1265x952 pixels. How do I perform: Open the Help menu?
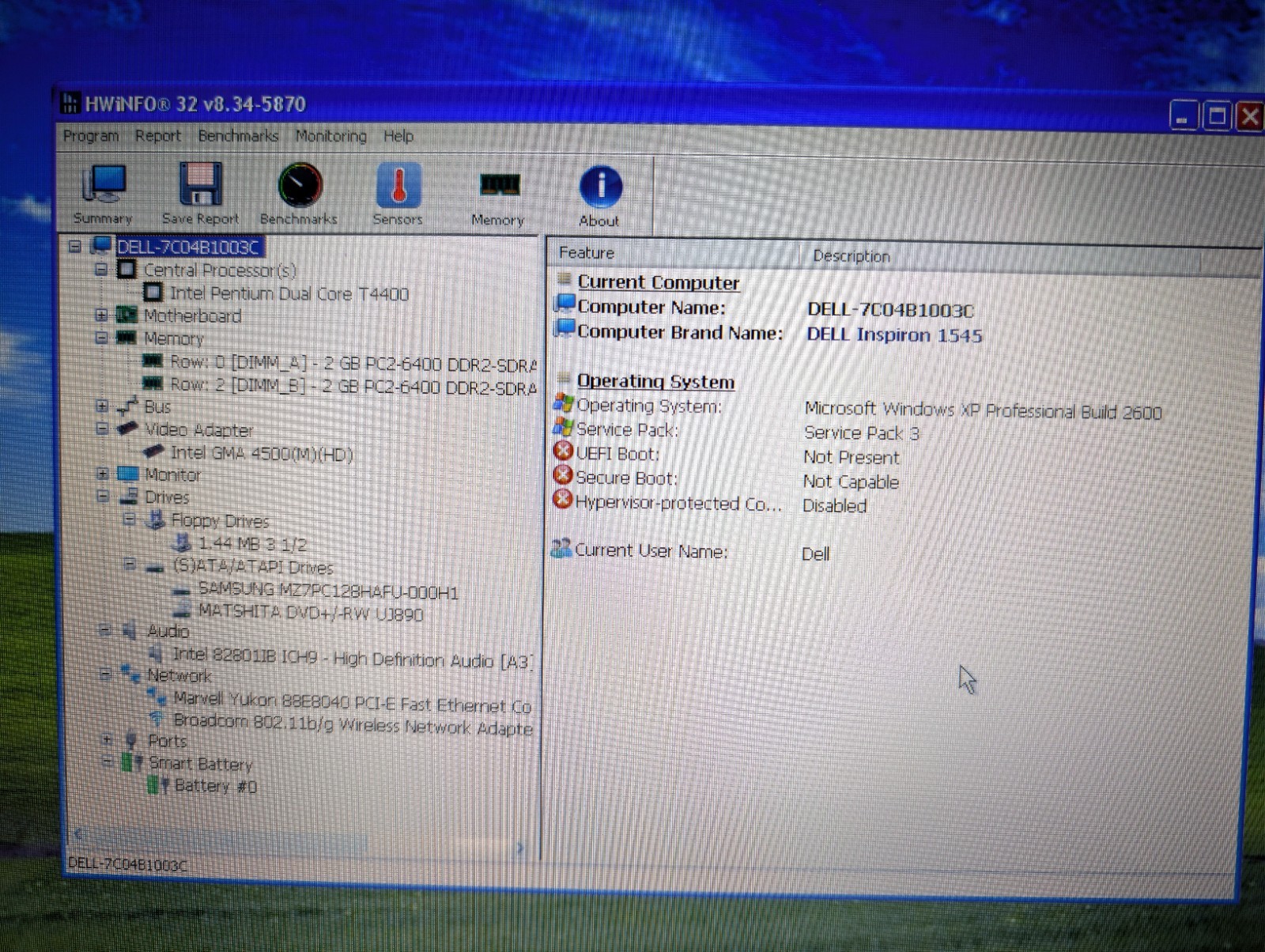click(398, 136)
